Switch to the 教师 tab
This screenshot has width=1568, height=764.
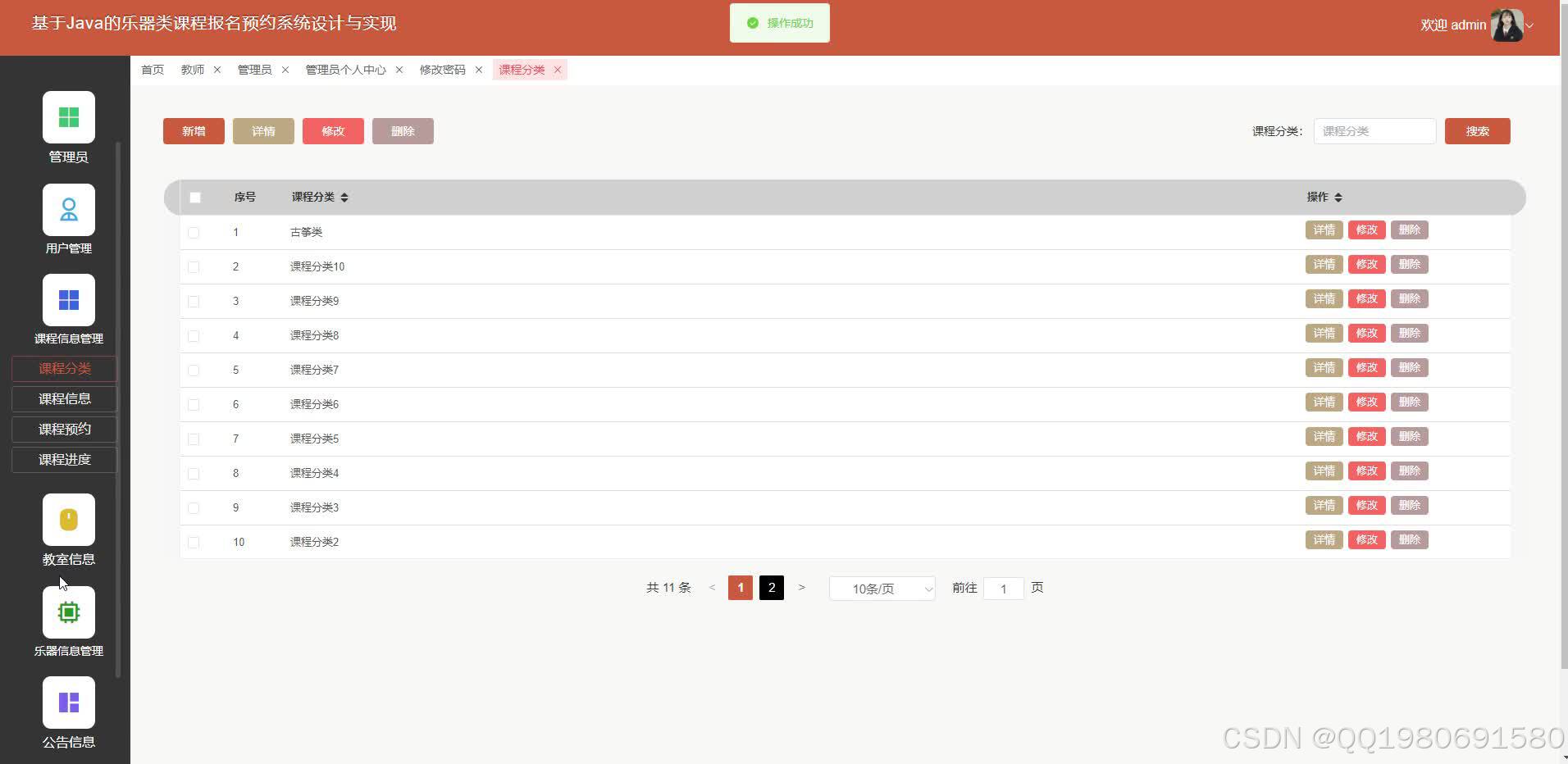pyautogui.click(x=193, y=70)
